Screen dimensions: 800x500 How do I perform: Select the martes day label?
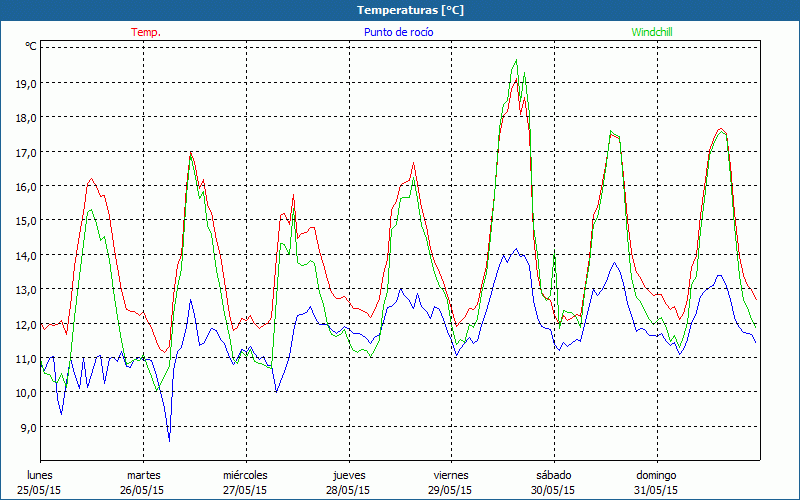[x=143, y=475]
